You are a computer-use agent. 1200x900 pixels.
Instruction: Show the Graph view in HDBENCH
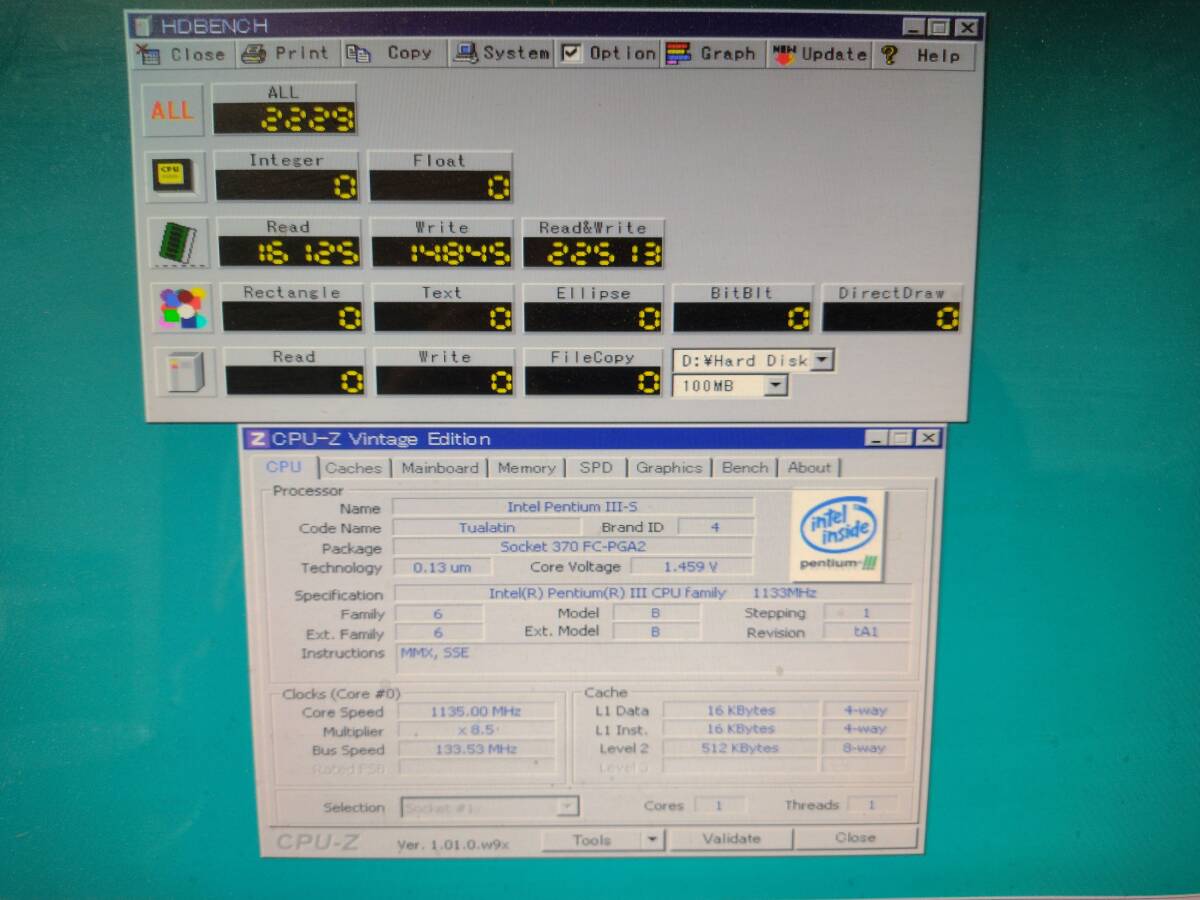click(x=711, y=54)
